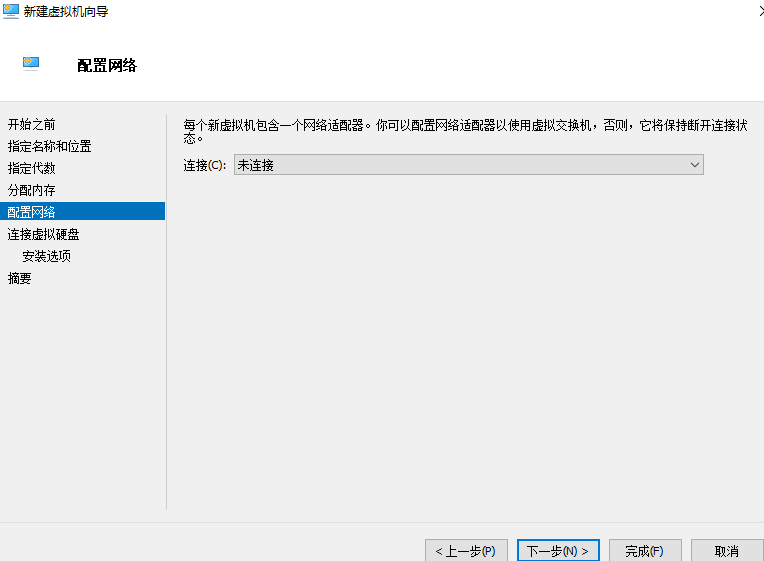Click the 上一步(P) button
764x561 pixels.
[x=466, y=551]
